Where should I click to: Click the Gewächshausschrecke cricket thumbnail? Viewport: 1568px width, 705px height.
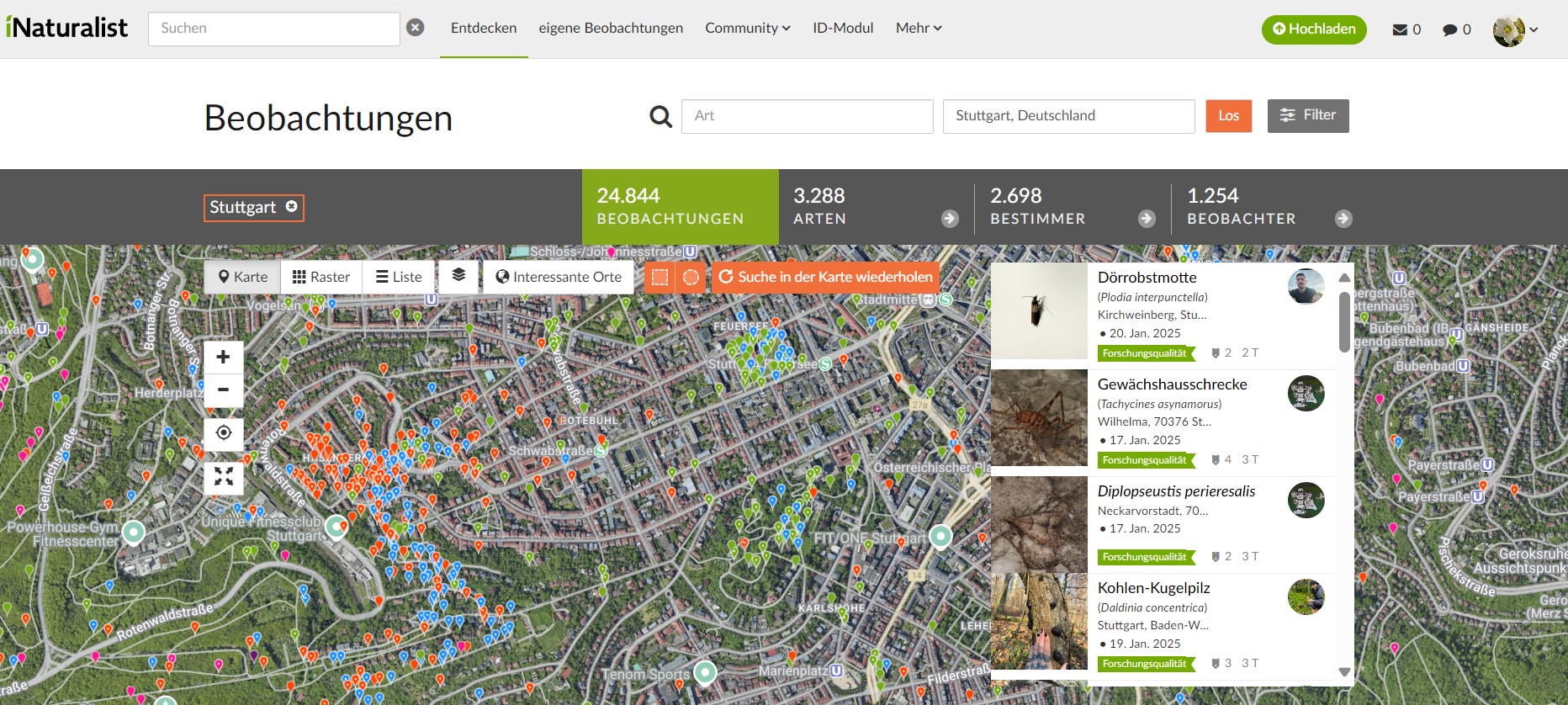coord(1039,418)
